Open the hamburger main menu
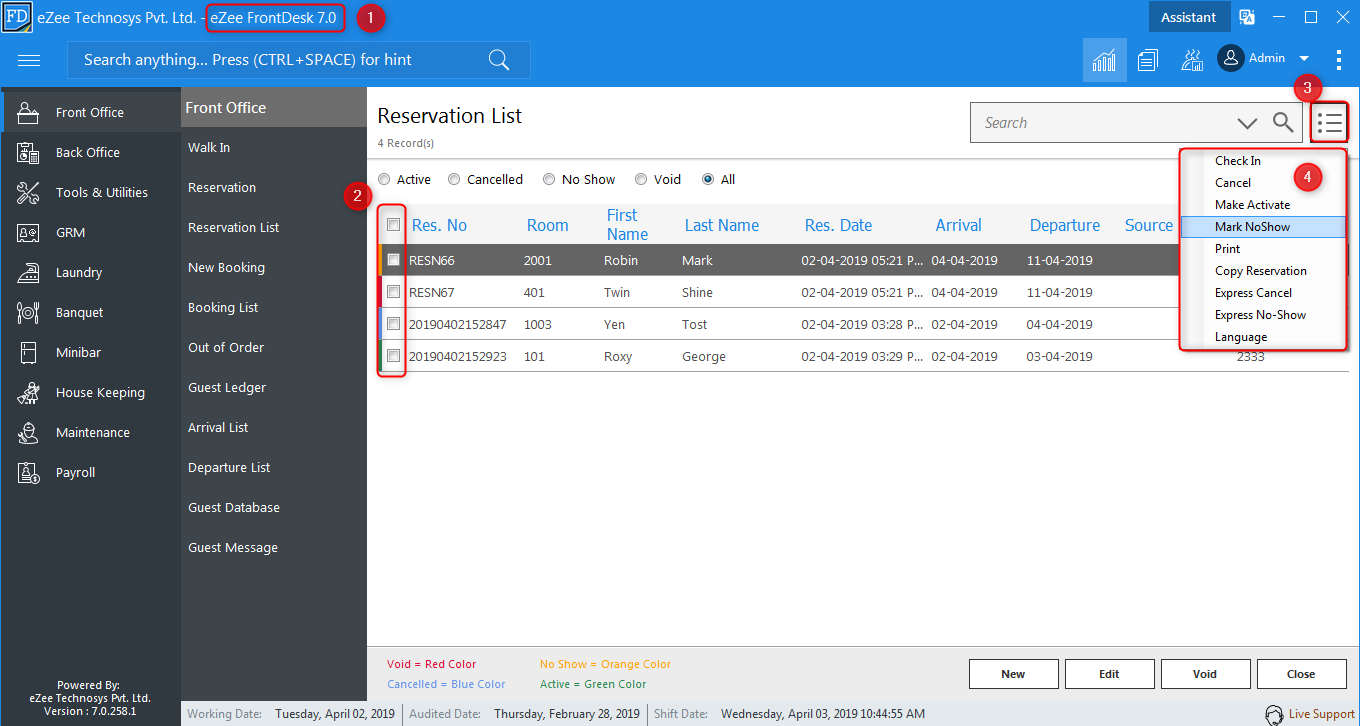Image resolution: width=1360 pixels, height=726 pixels. [29, 60]
